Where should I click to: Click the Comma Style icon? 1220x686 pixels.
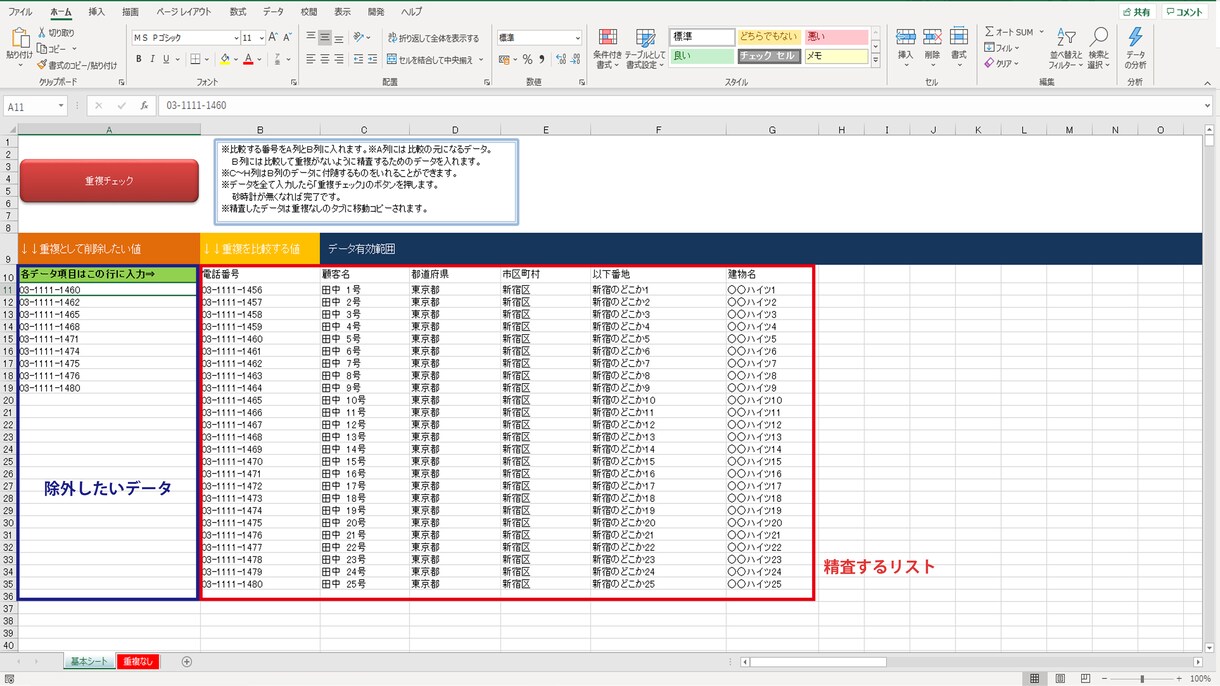(541, 60)
